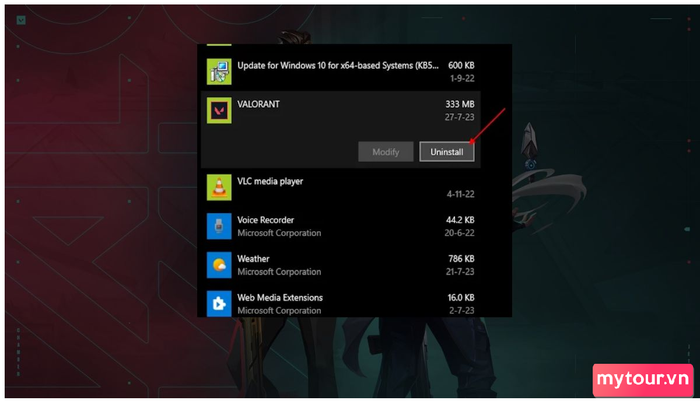700x405 pixels.
Task: Click the VALORANT app name
Action: [x=258, y=104]
